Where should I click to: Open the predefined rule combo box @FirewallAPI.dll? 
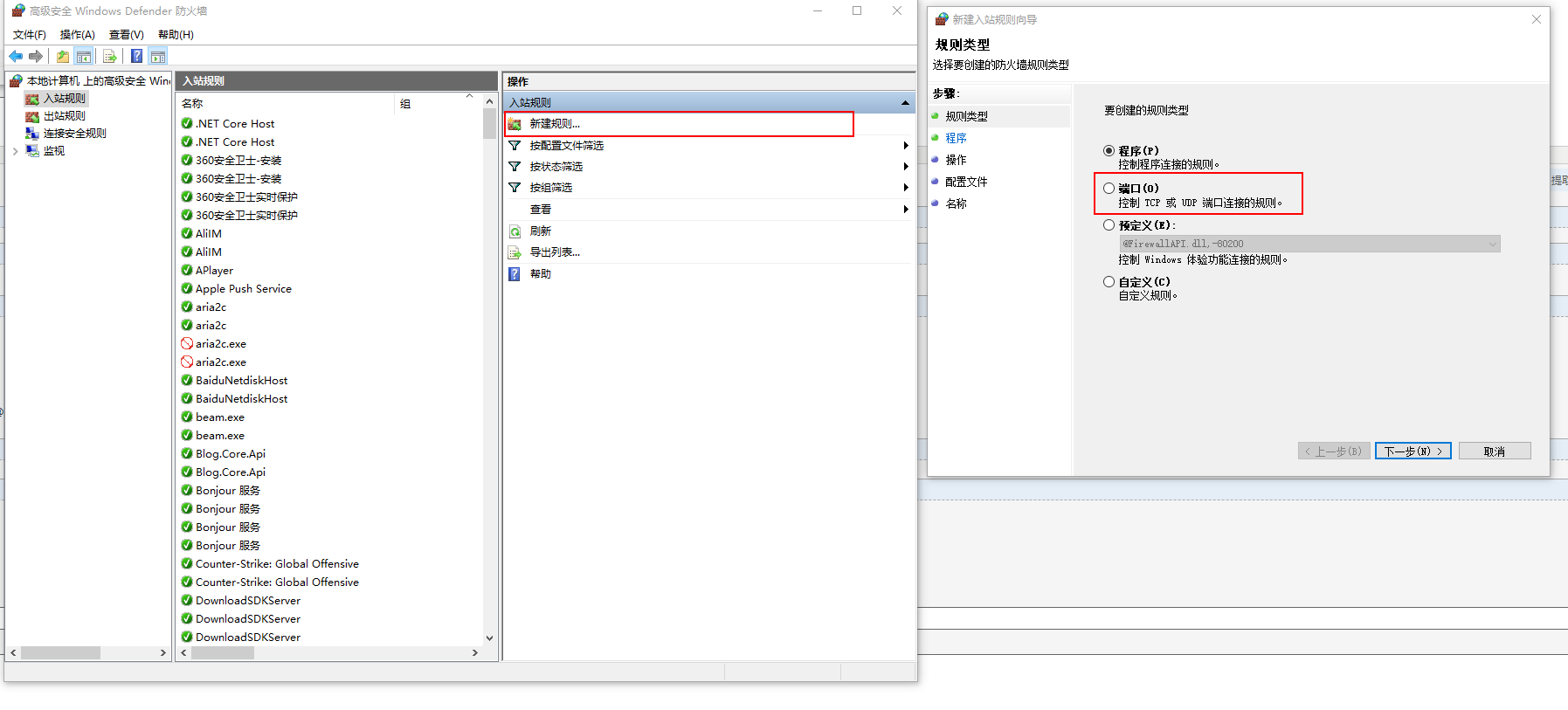click(1309, 244)
